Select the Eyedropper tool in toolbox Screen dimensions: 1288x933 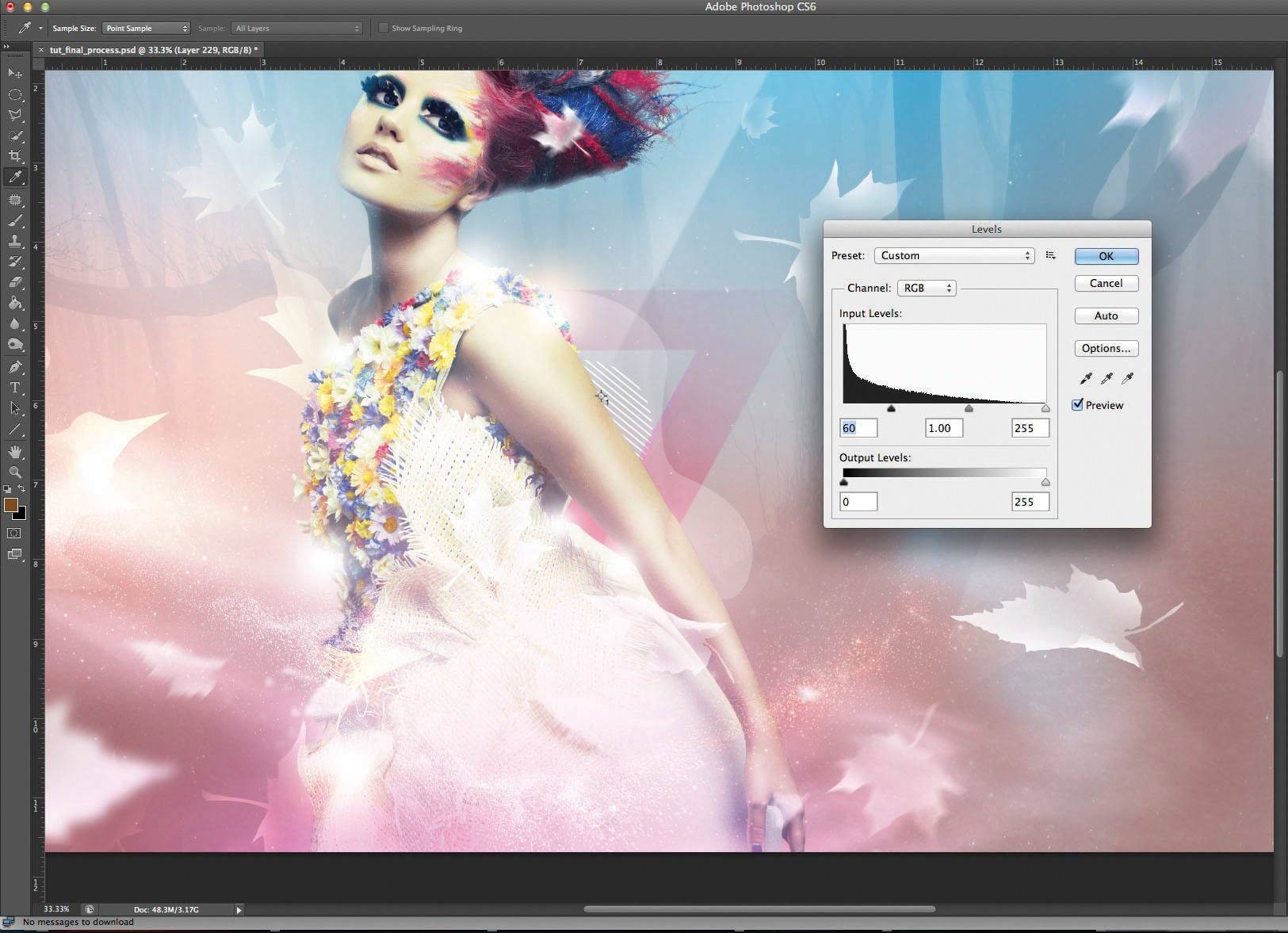pos(15,177)
